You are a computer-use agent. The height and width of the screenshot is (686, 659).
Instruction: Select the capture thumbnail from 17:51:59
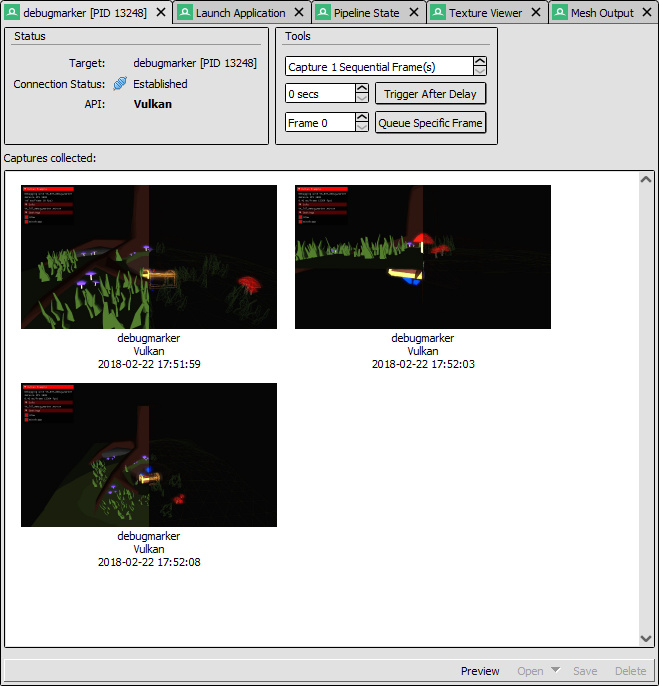[x=149, y=257]
